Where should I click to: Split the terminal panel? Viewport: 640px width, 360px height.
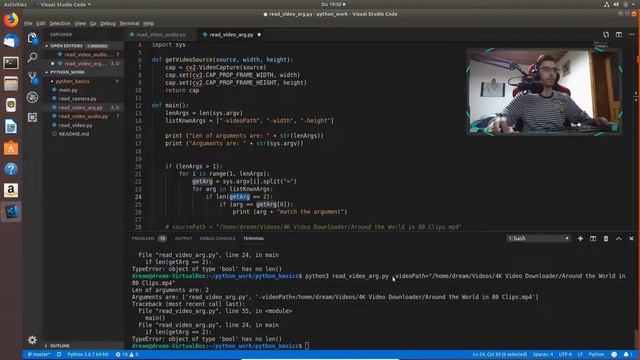pos(593,238)
